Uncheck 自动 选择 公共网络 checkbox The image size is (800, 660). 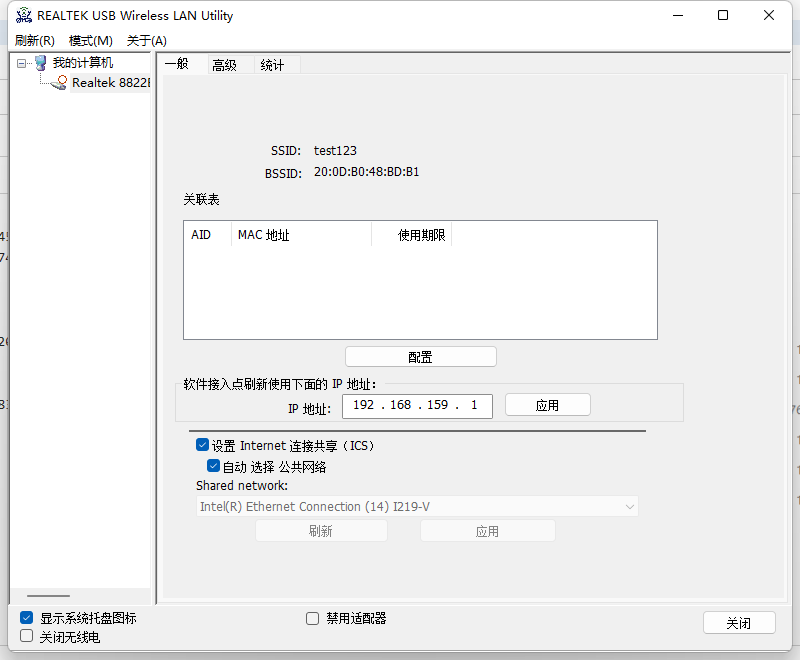(x=213, y=466)
